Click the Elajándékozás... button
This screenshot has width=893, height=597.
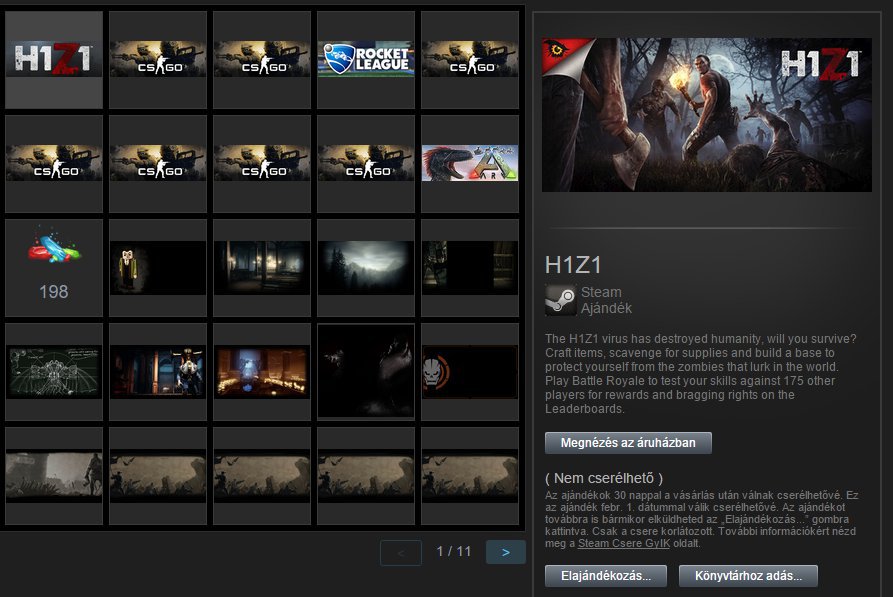tap(606, 576)
